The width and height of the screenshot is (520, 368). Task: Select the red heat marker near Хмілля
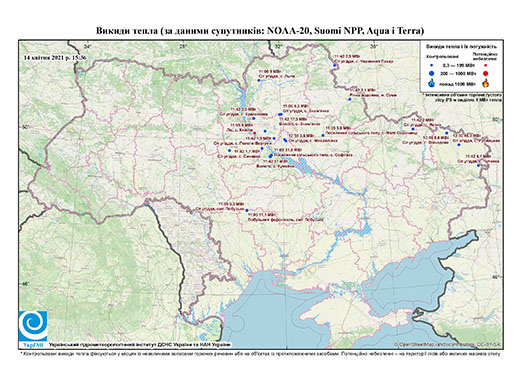(x=255, y=133)
